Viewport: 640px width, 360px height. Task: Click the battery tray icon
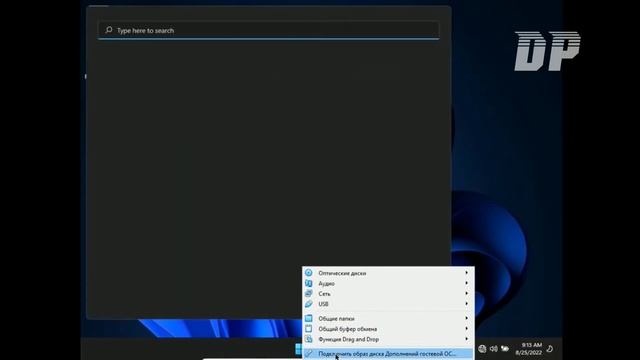tap(505, 349)
